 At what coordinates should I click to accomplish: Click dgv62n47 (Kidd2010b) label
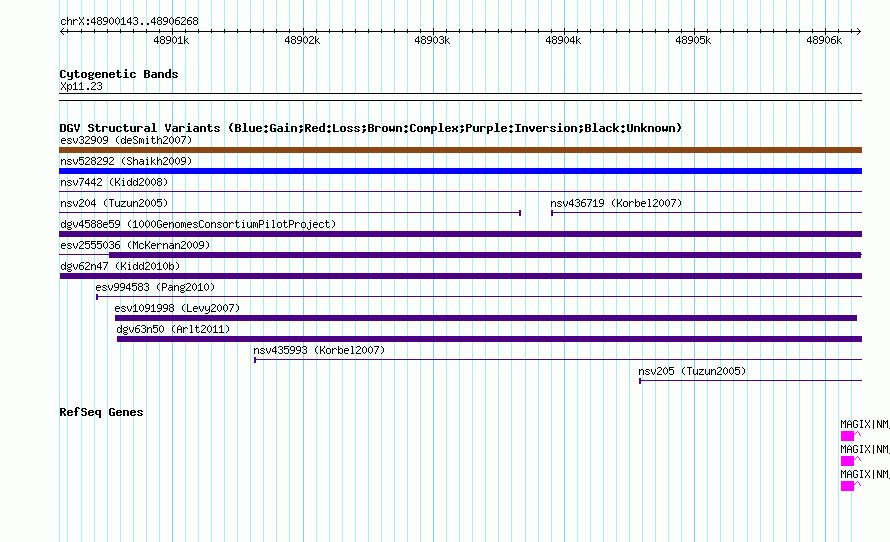pos(120,266)
